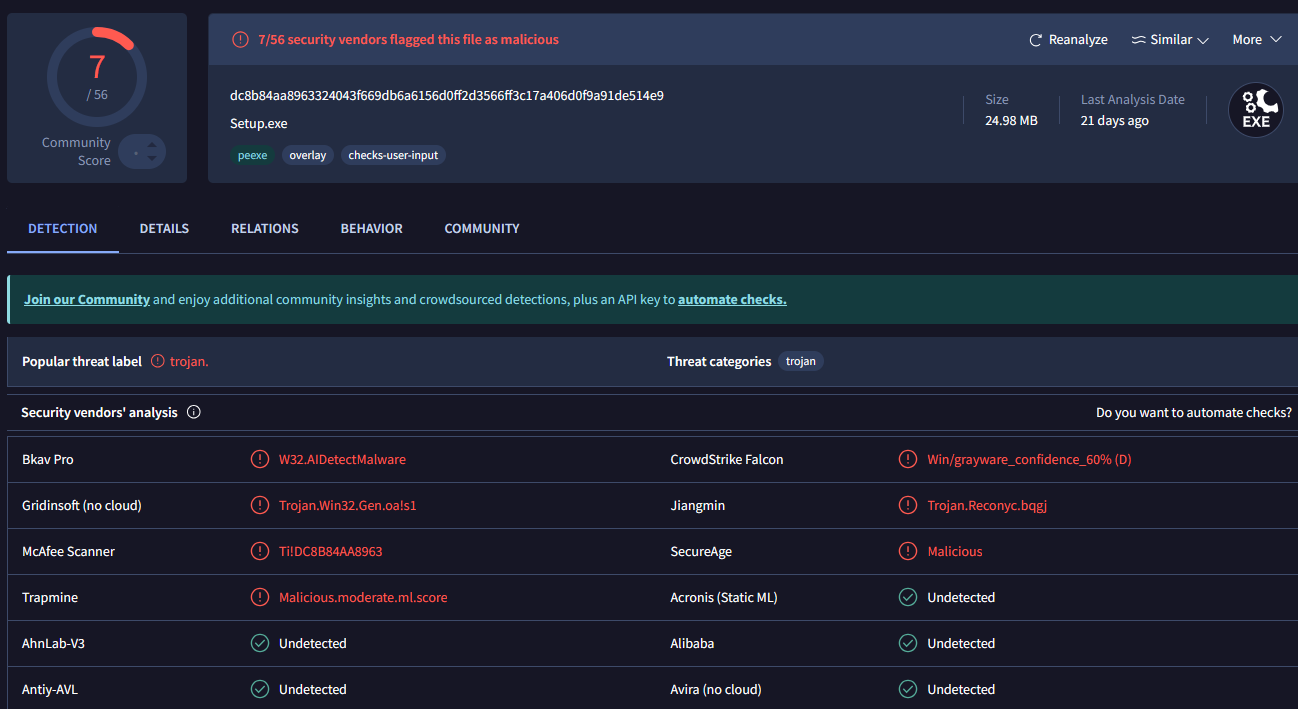Screen dimensions: 1298x709
Task: Click the Gridinsoft (no cloud) vendor name
Action: (82, 505)
